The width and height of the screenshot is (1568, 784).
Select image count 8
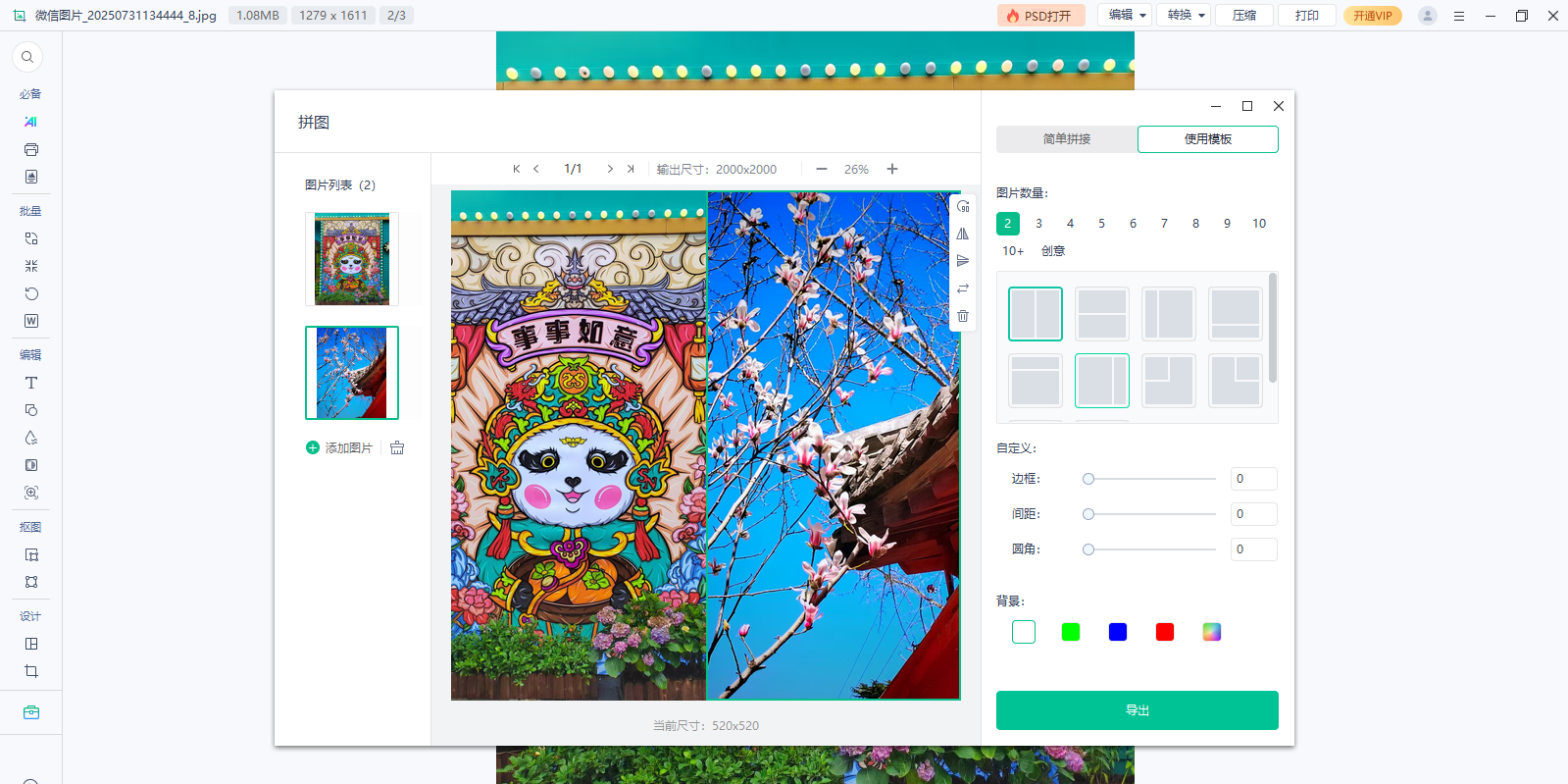click(x=1196, y=224)
